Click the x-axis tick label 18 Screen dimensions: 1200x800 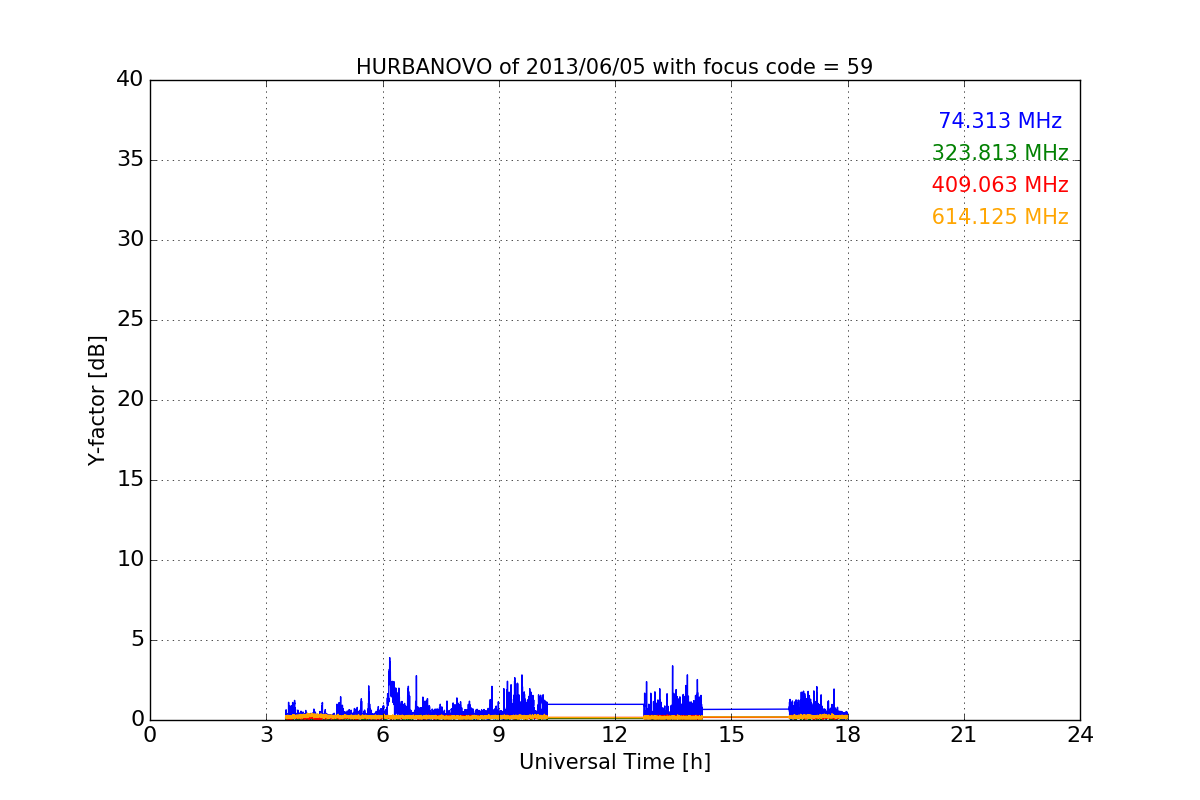tap(848, 735)
